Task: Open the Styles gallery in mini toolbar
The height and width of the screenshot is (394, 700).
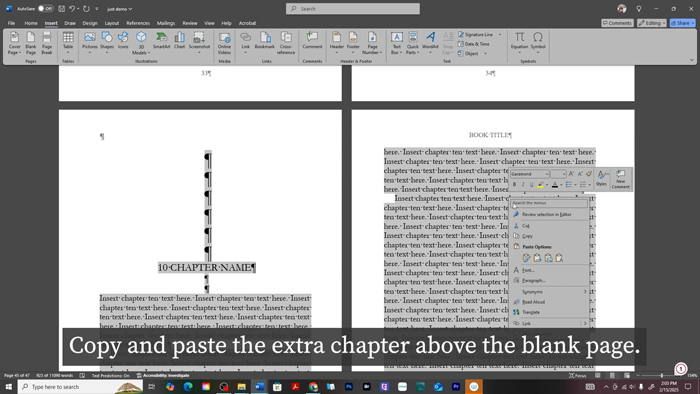Action: (x=601, y=178)
